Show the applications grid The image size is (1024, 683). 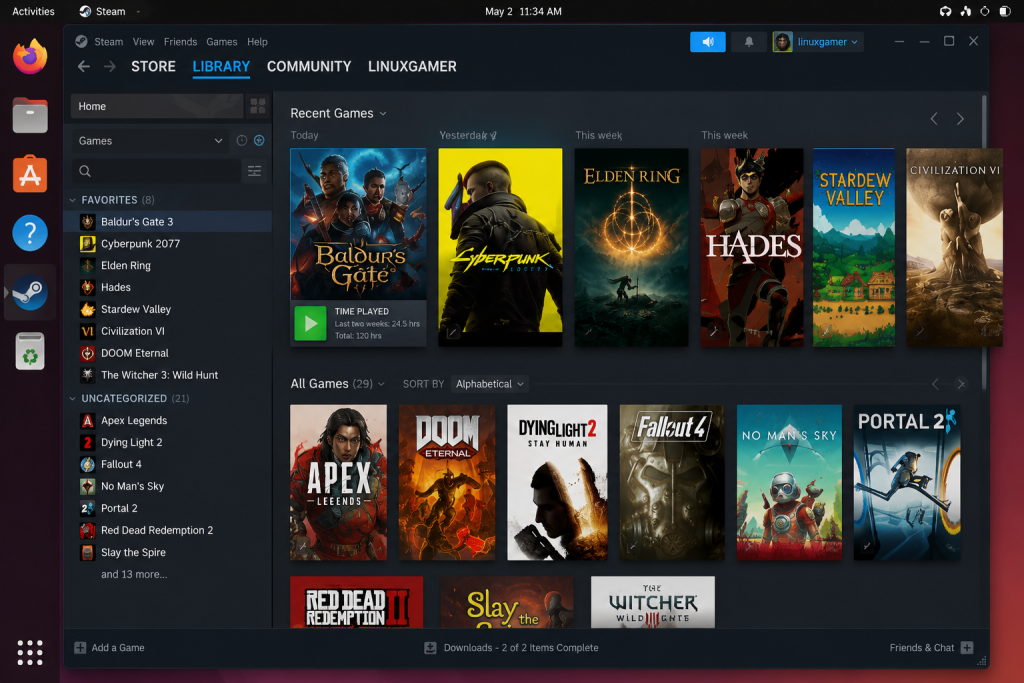click(x=30, y=652)
